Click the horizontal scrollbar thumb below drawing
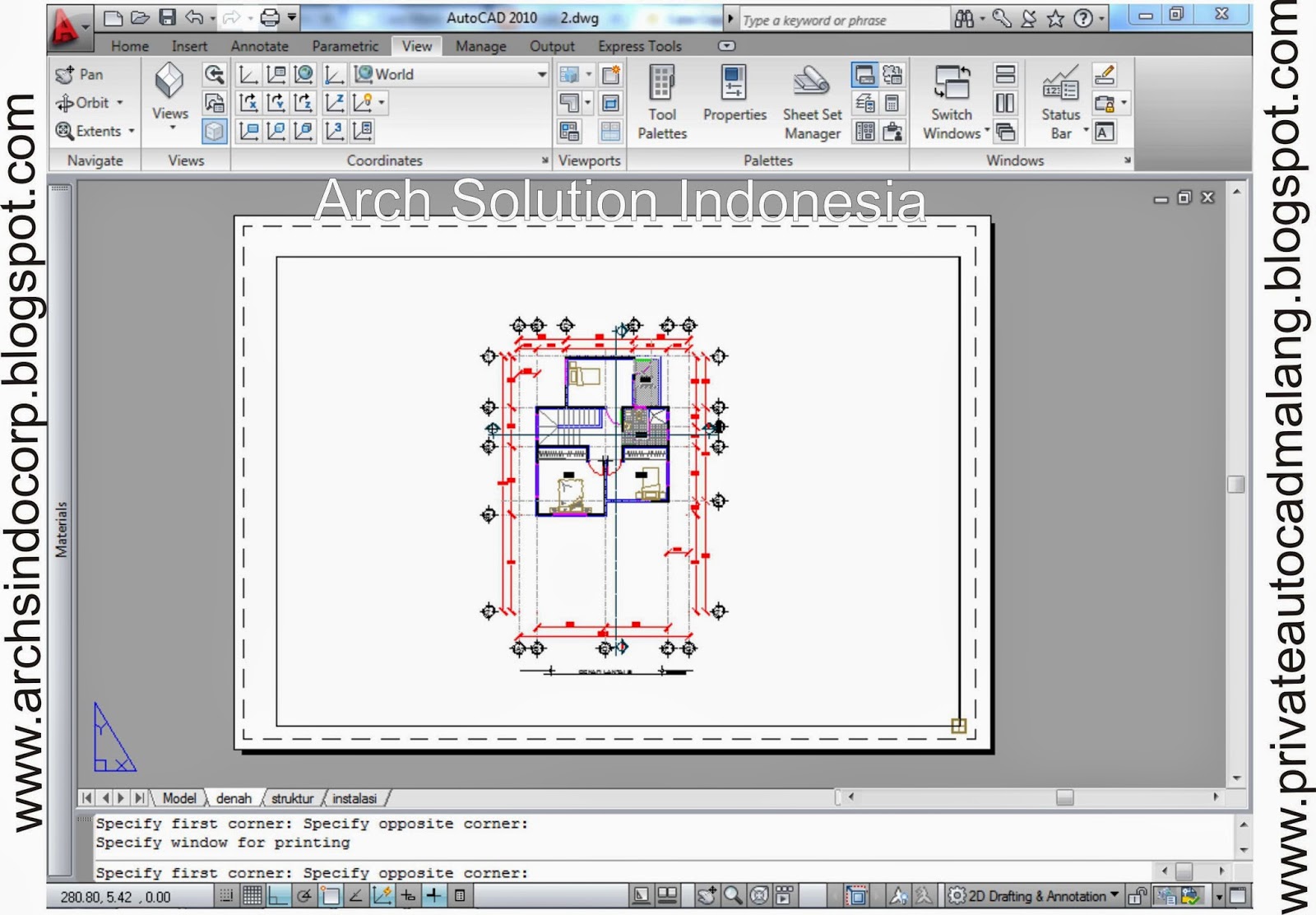 click(1064, 797)
